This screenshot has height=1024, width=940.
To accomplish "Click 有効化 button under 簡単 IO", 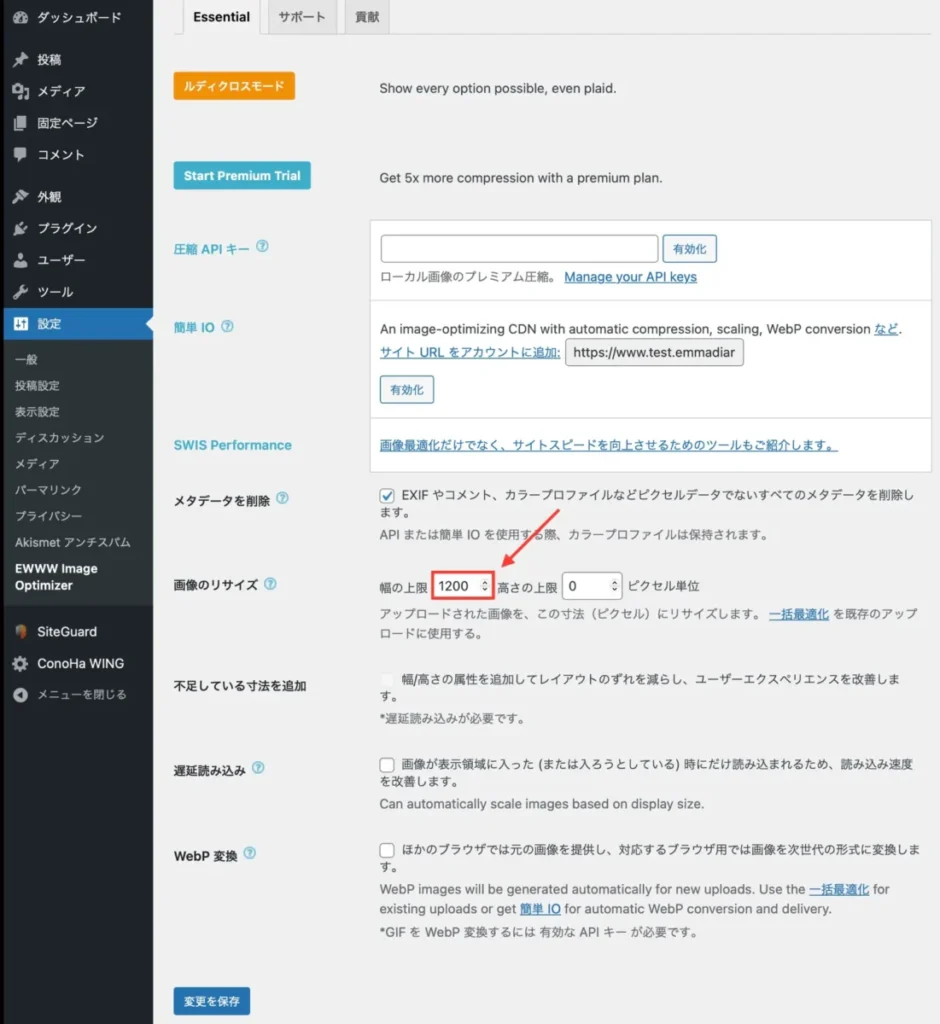I will pos(406,390).
